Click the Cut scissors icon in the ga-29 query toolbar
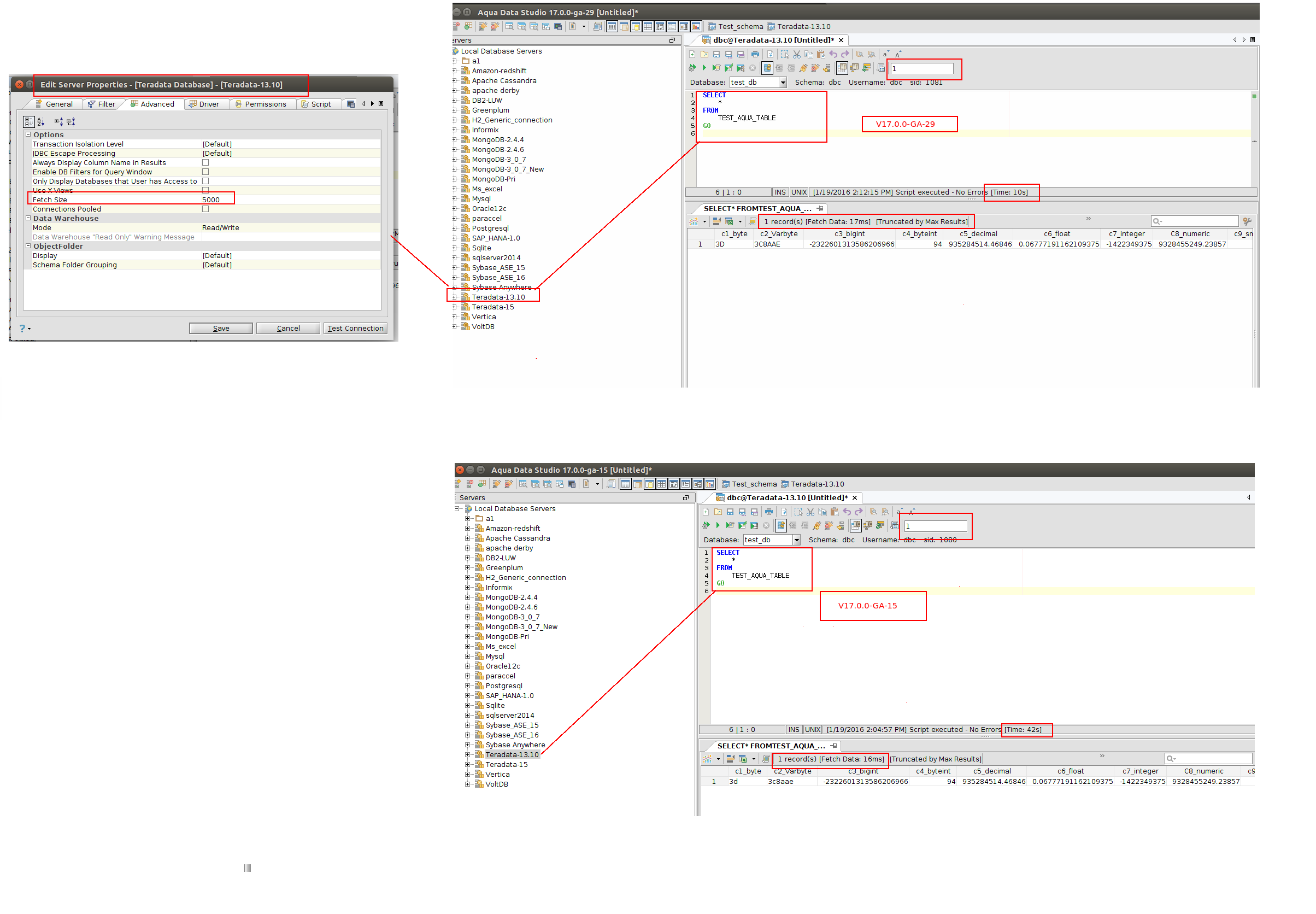 pyautogui.click(x=796, y=55)
